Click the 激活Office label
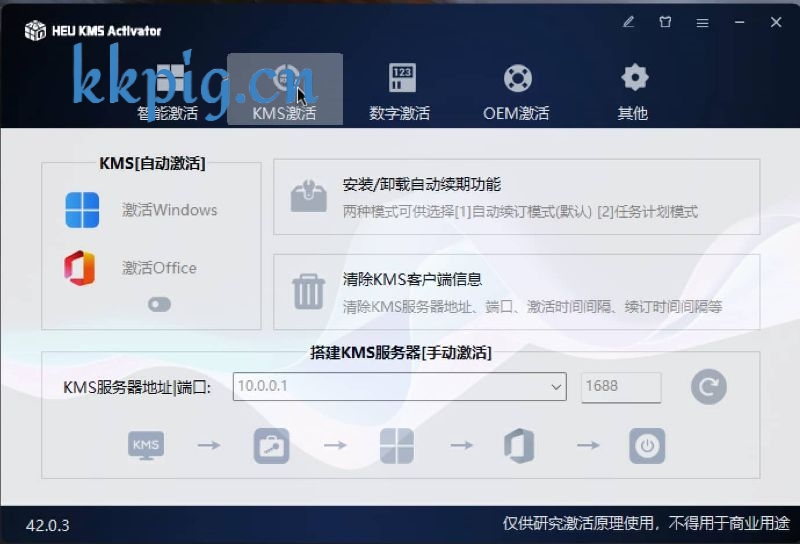This screenshot has height=544, width=800. click(159, 268)
